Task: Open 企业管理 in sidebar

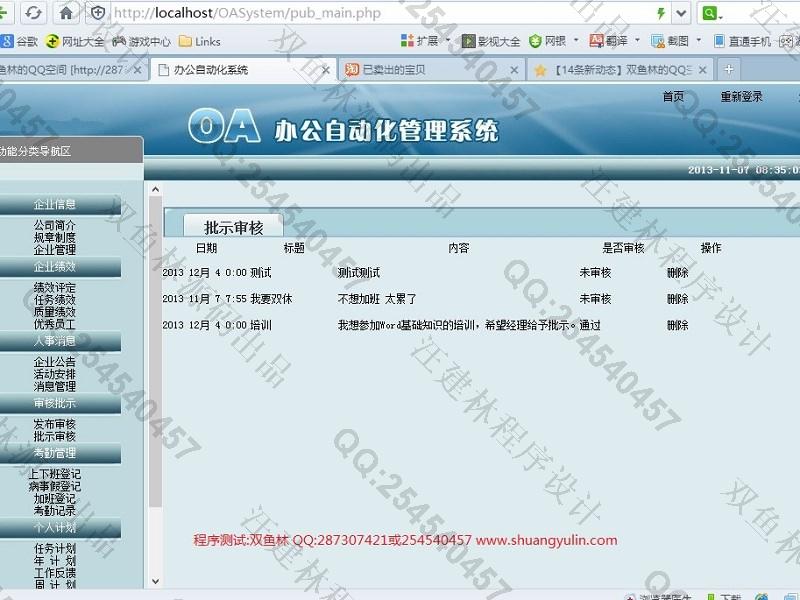Action: 55,249
